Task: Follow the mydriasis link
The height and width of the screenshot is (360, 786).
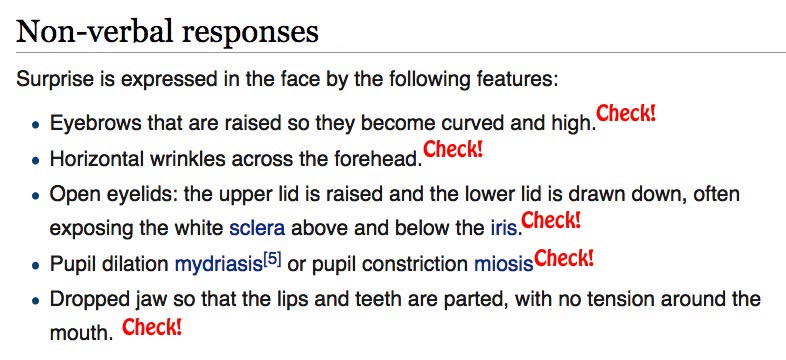Action: tap(219, 264)
